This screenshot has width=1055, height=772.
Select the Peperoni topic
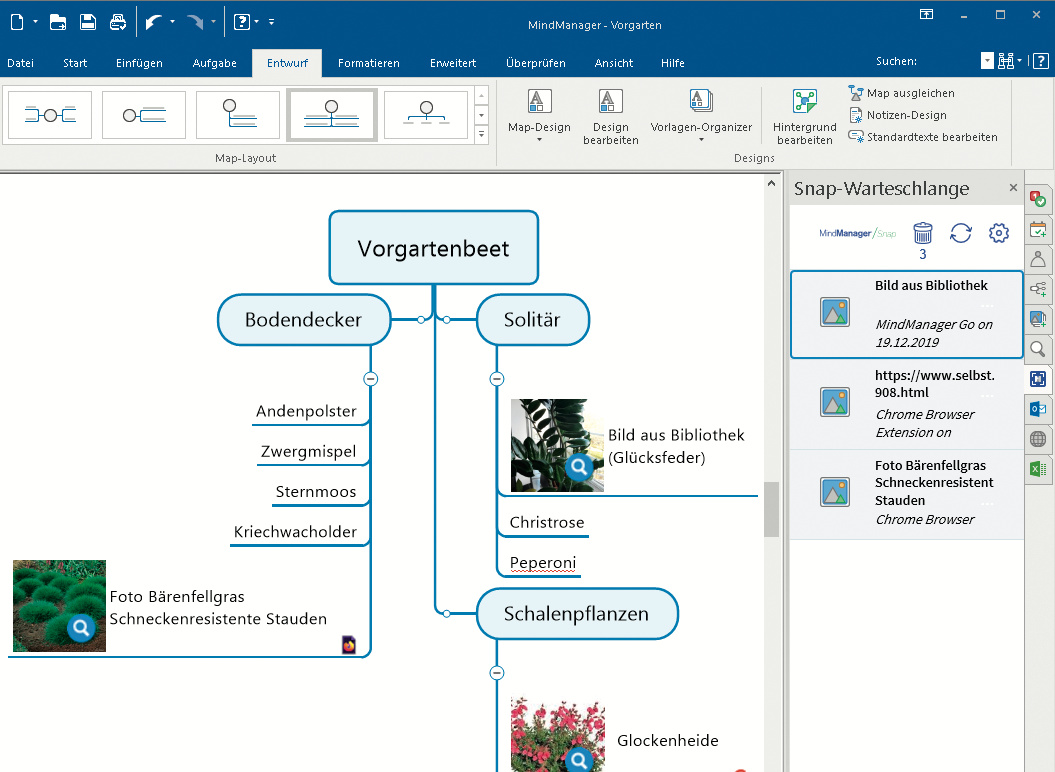(x=543, y=563)
